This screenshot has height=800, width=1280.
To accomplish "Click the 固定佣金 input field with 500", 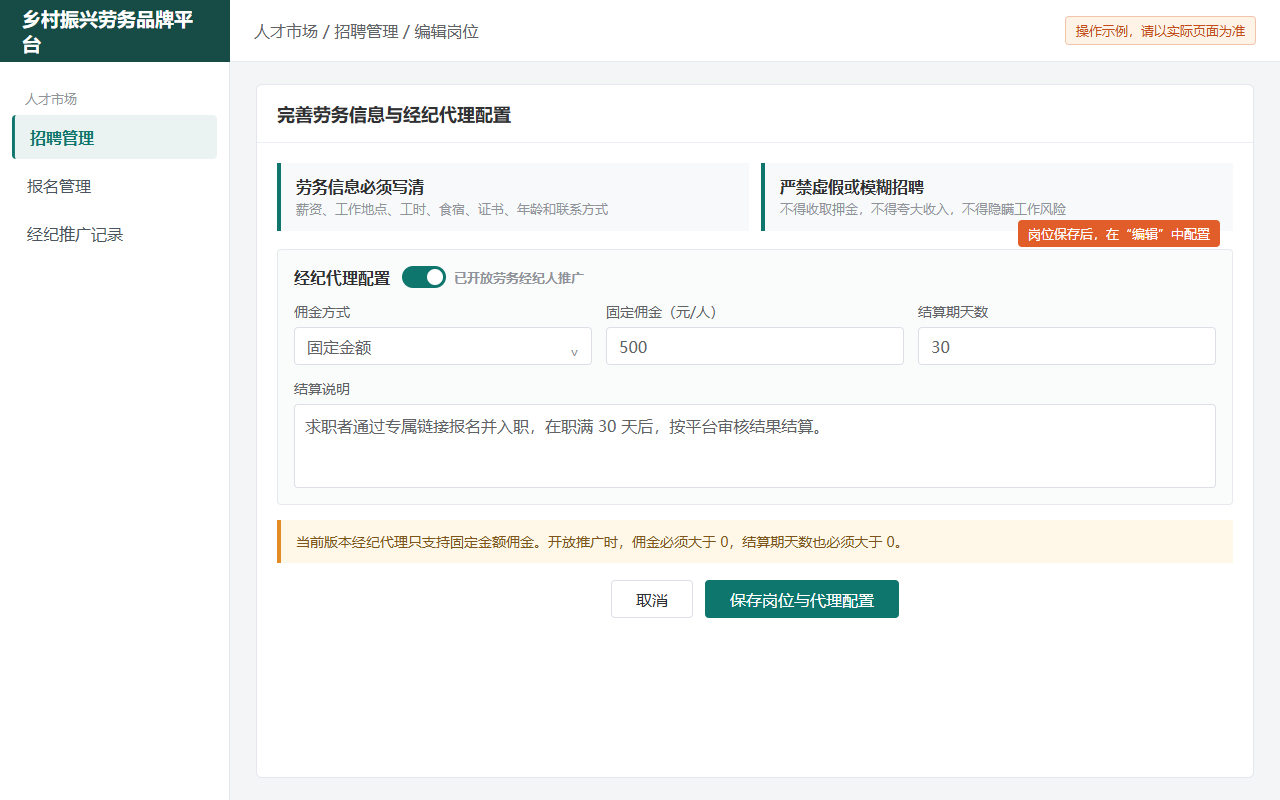I will tap(755, 346).
